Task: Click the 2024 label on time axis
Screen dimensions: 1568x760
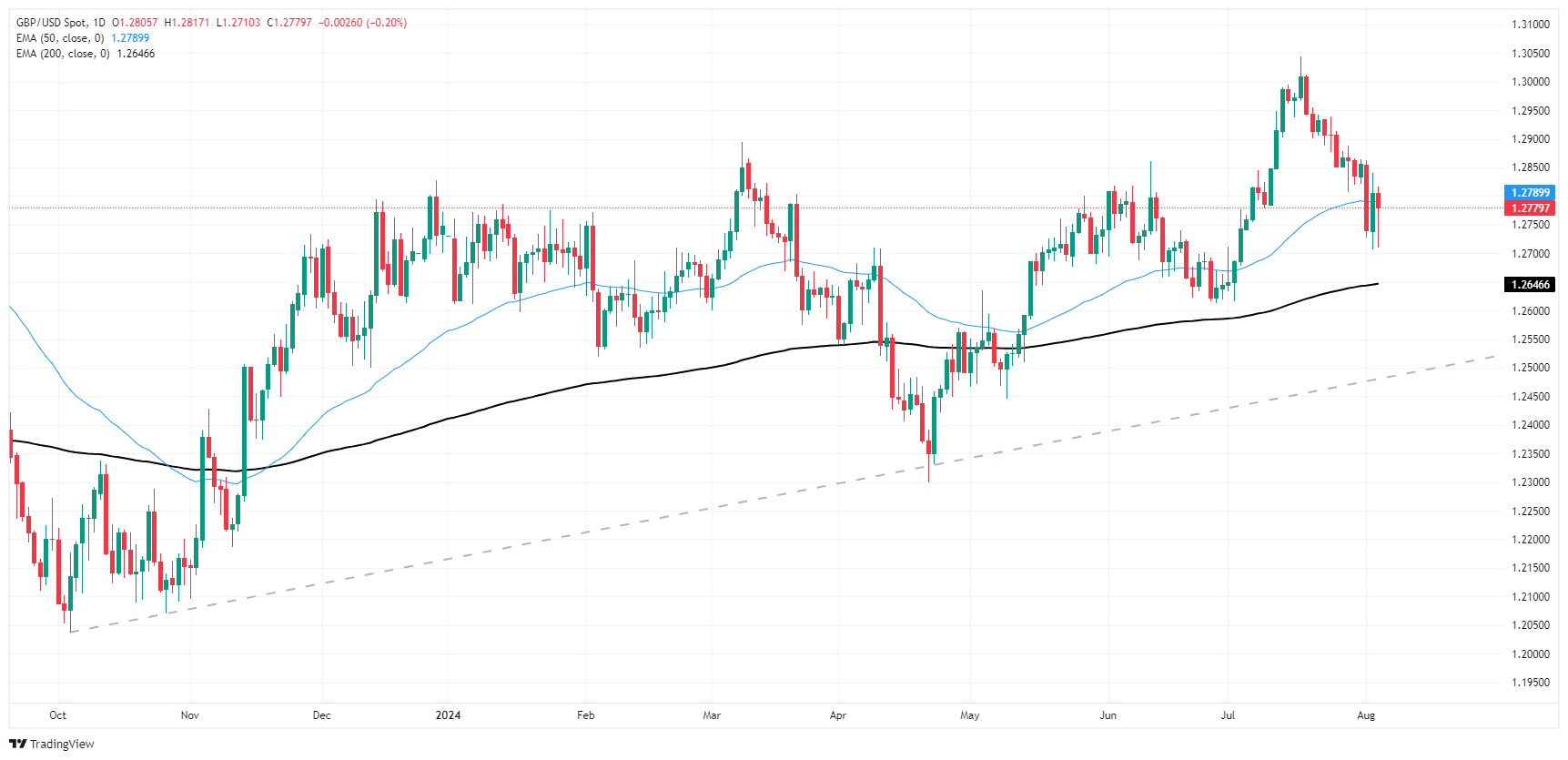Action: 448,715
